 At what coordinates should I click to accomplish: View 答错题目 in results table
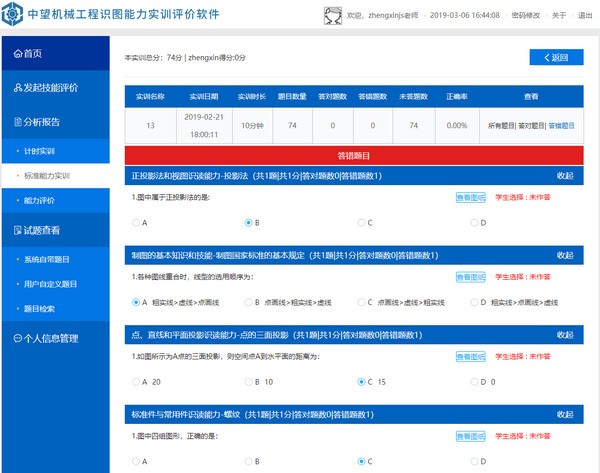pyautogui.click(x=561, y=126)
